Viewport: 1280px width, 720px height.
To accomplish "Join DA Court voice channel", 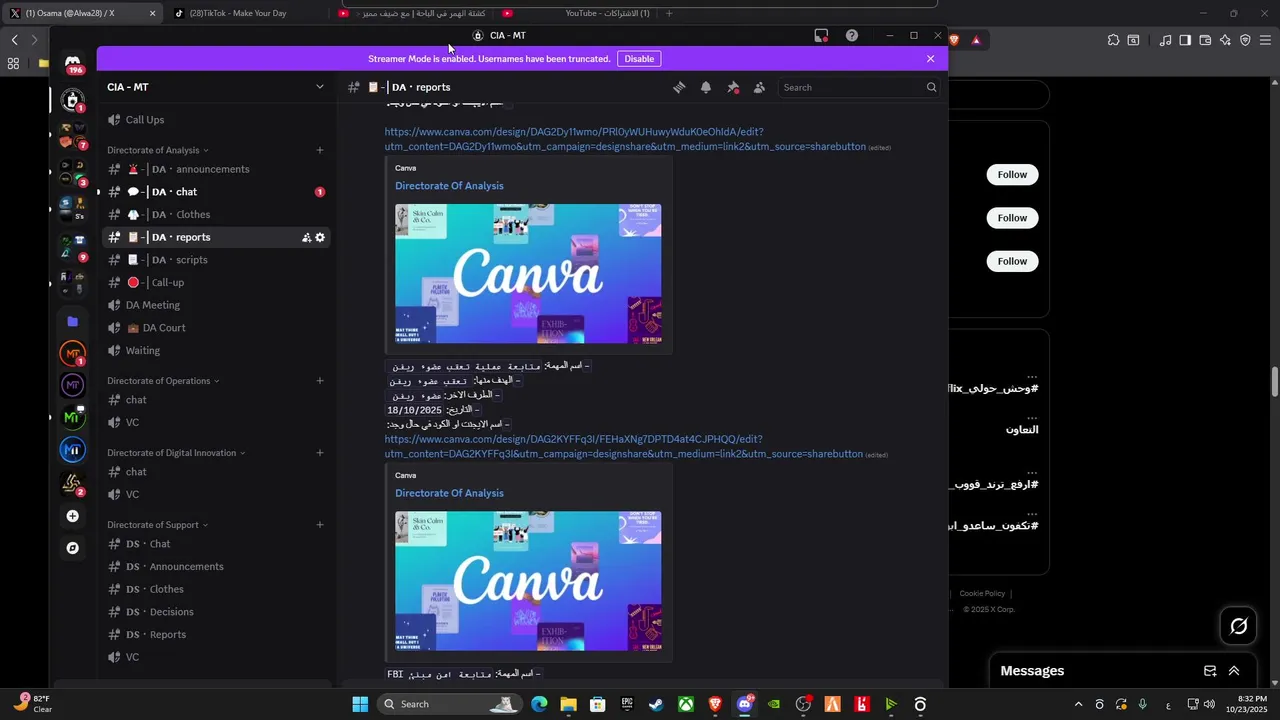I will coord(215,328).
